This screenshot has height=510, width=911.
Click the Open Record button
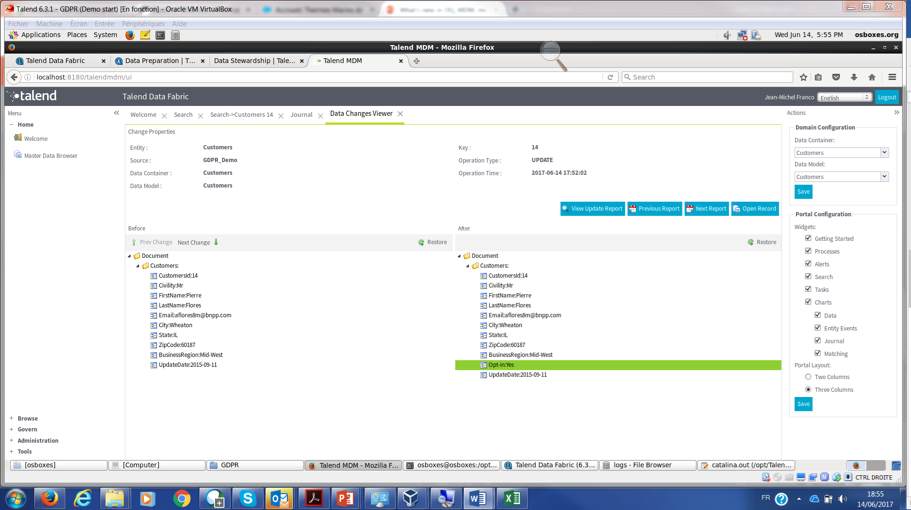click(755, 209)
